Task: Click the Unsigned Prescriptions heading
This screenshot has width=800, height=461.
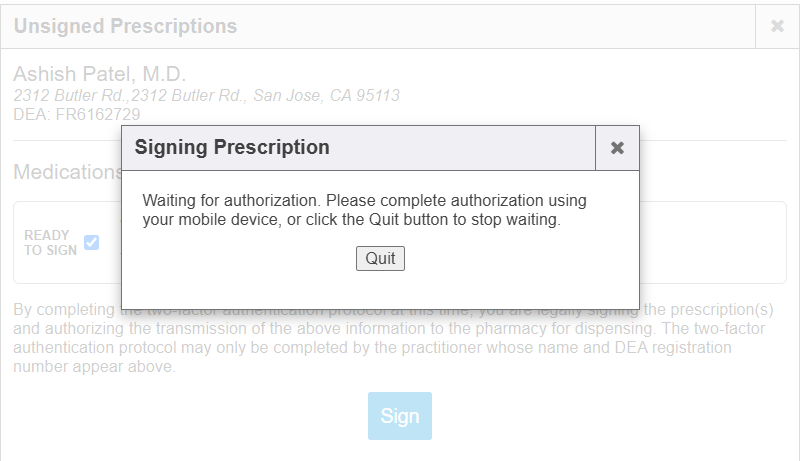Action: (125, 26)
